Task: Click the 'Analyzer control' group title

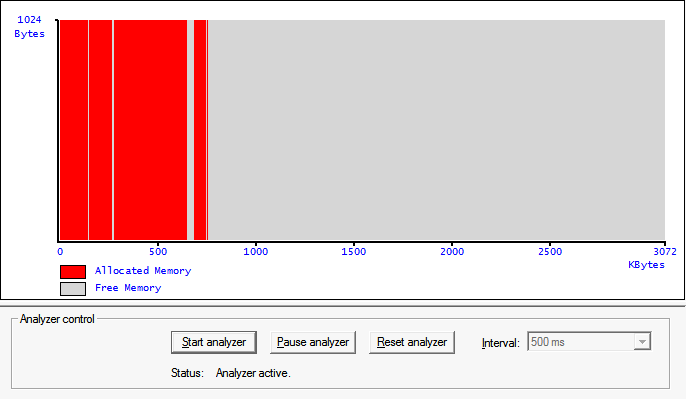Action: (57, 319)
